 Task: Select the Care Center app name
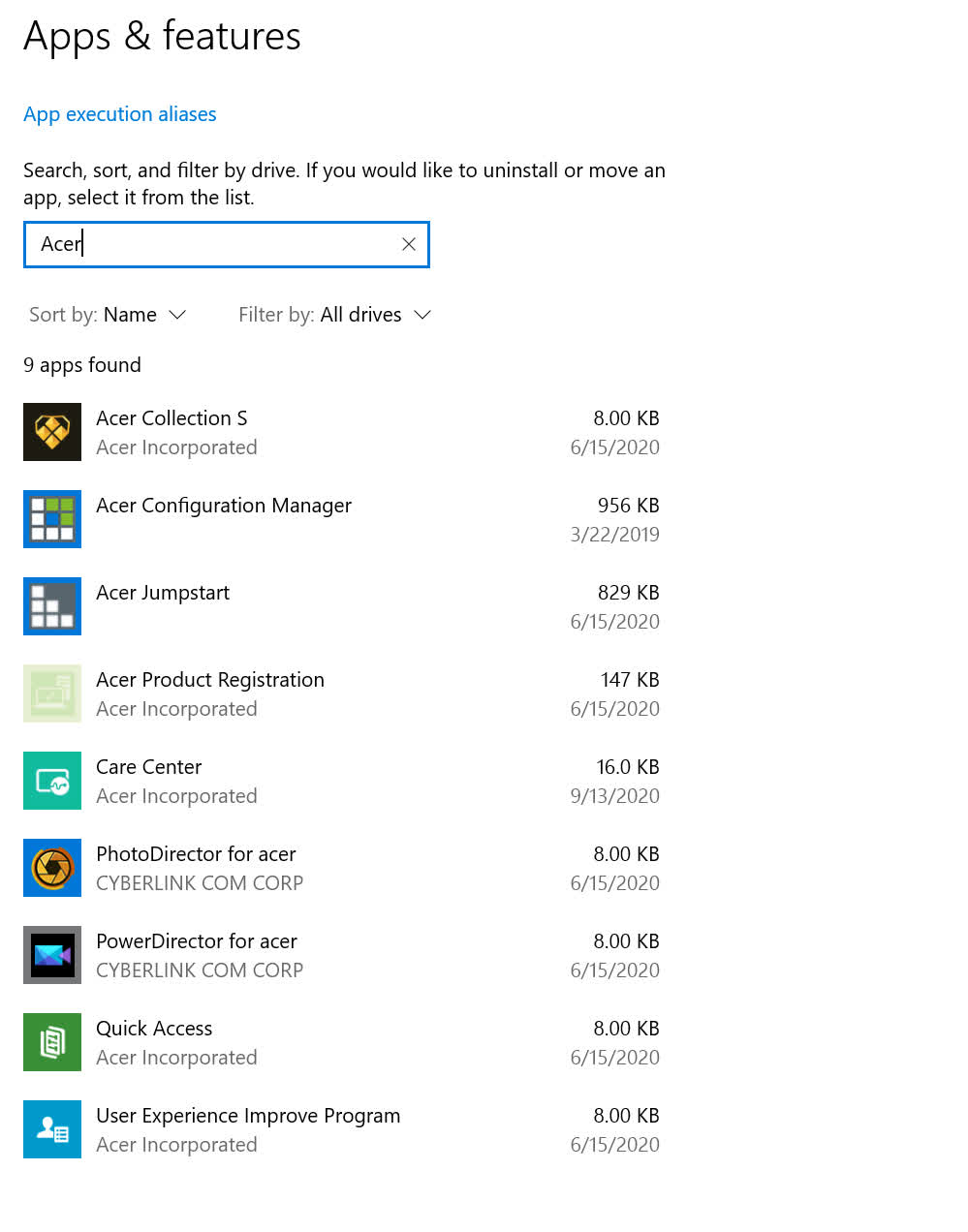point(148,767)
